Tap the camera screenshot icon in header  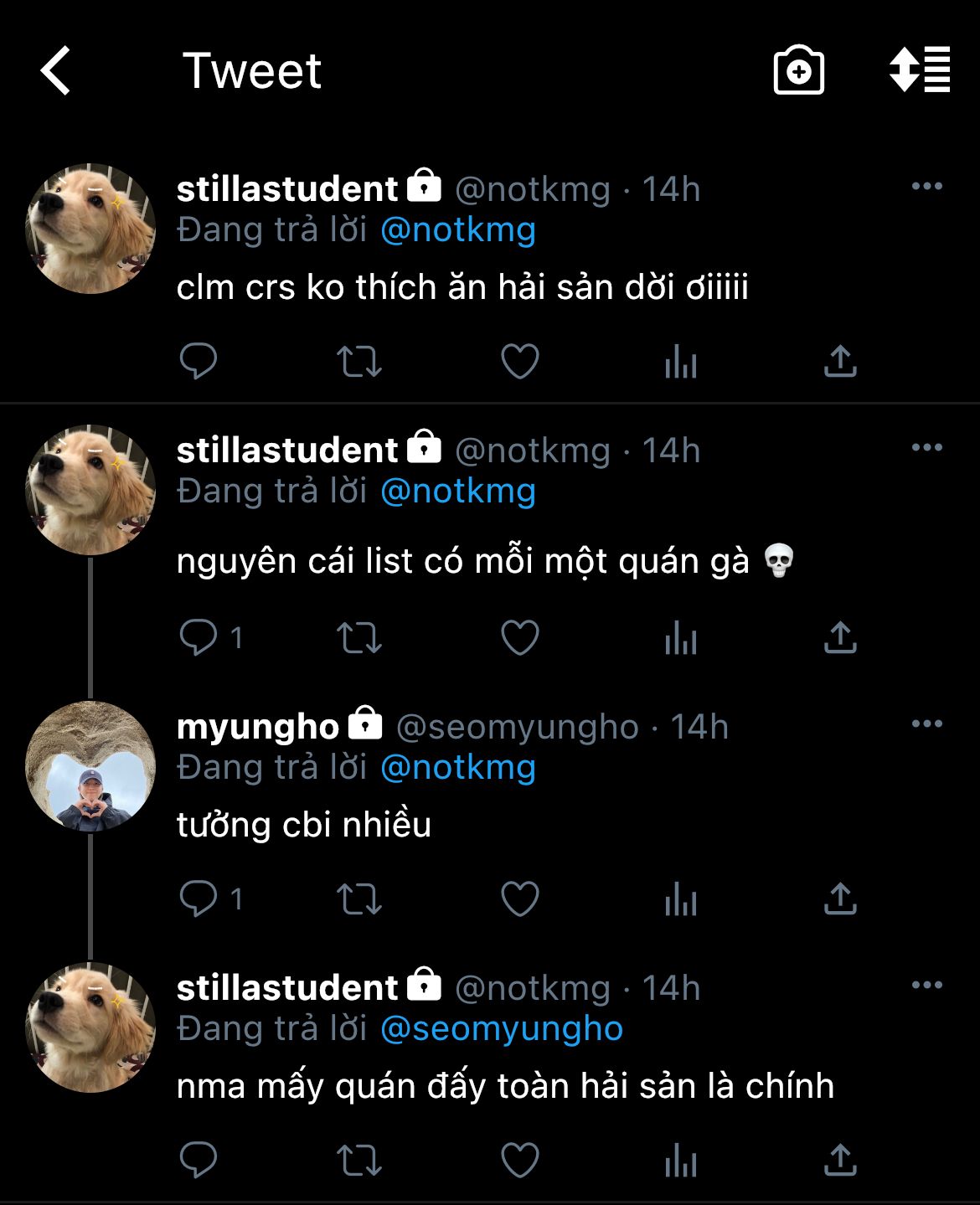[798, 71]
